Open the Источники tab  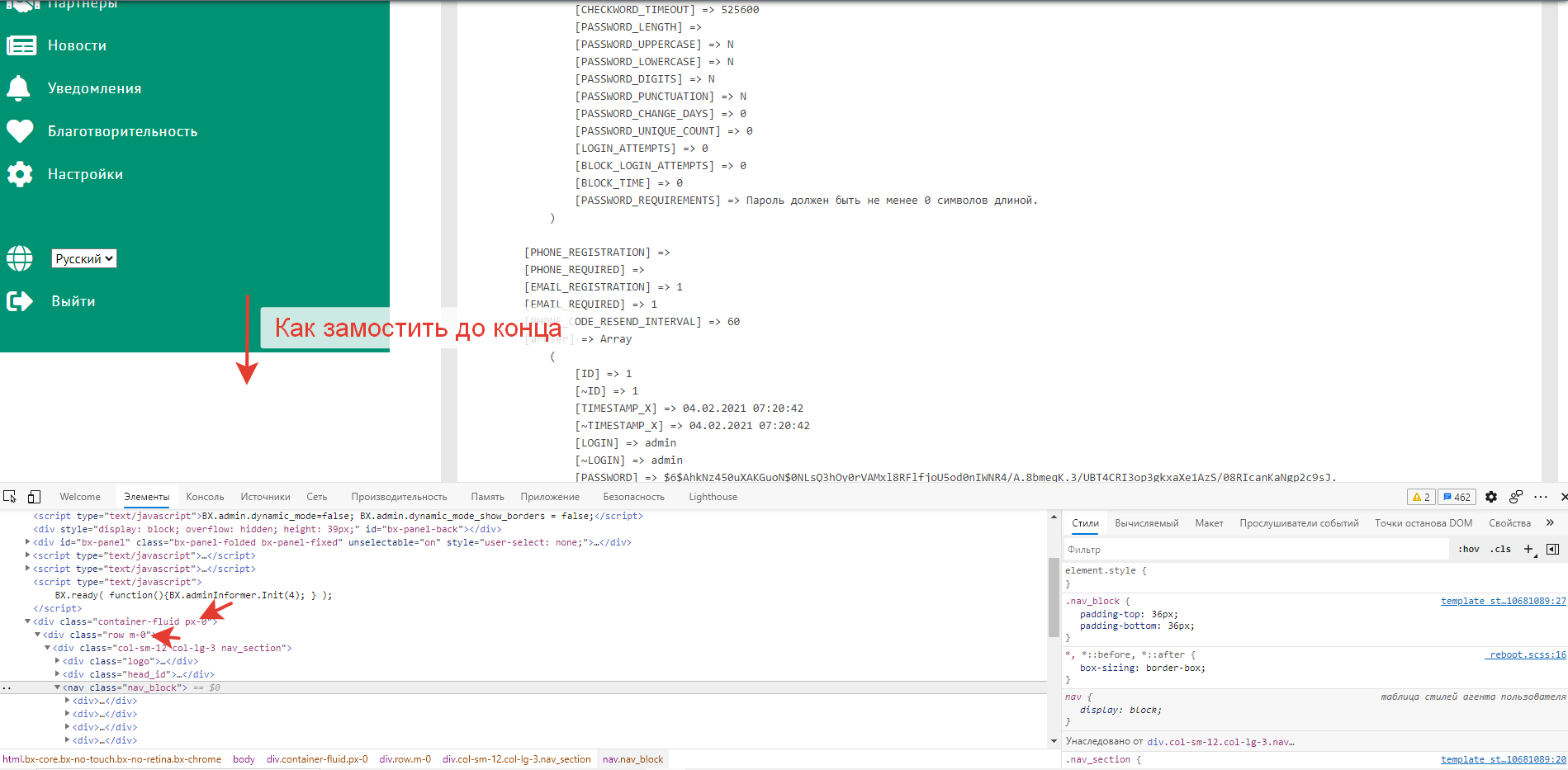pyautogui.click(x=265, y=497)
